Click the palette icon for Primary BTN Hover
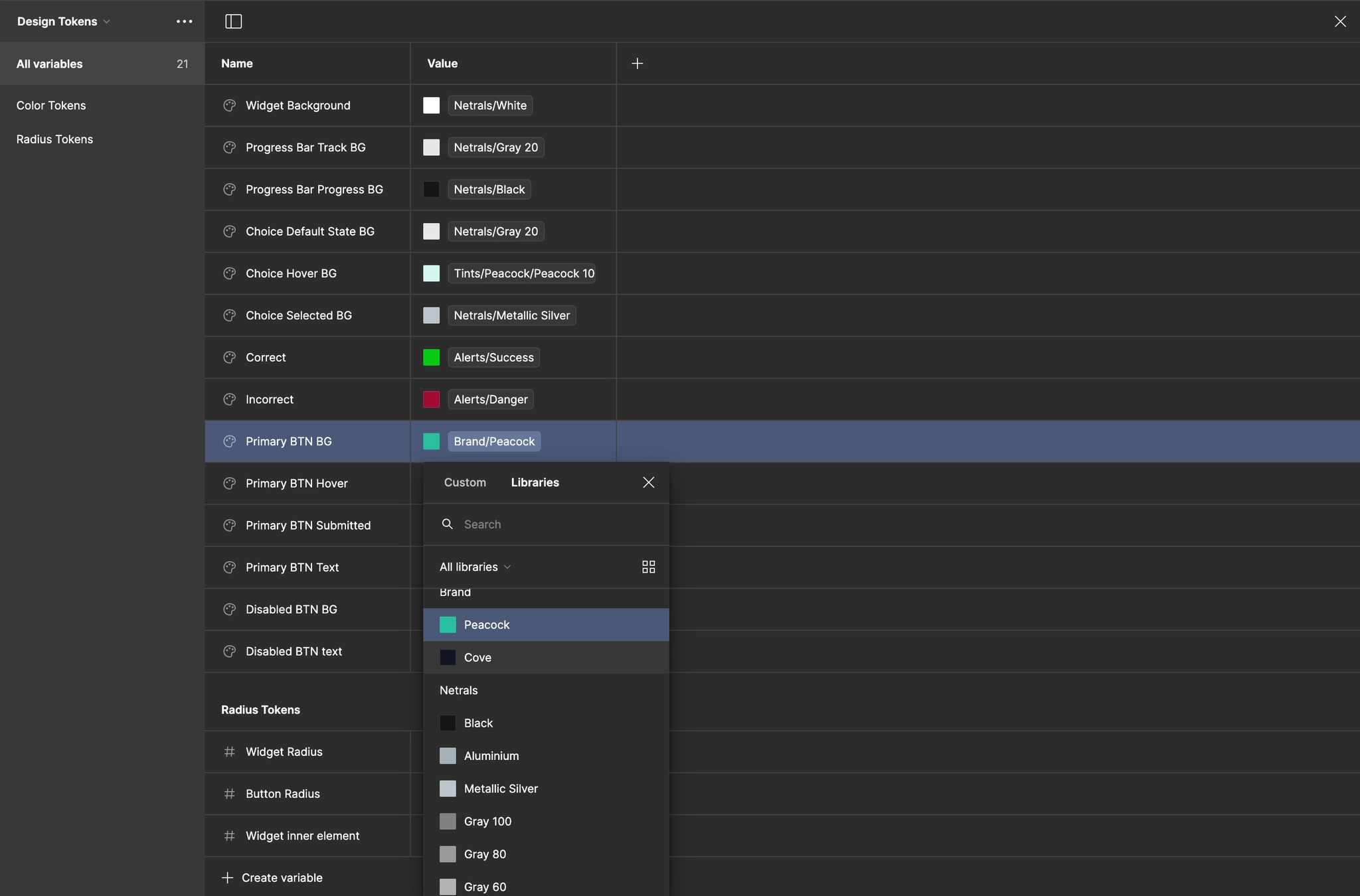This screenshot has width=1360, height=896. tap(229, 483)
